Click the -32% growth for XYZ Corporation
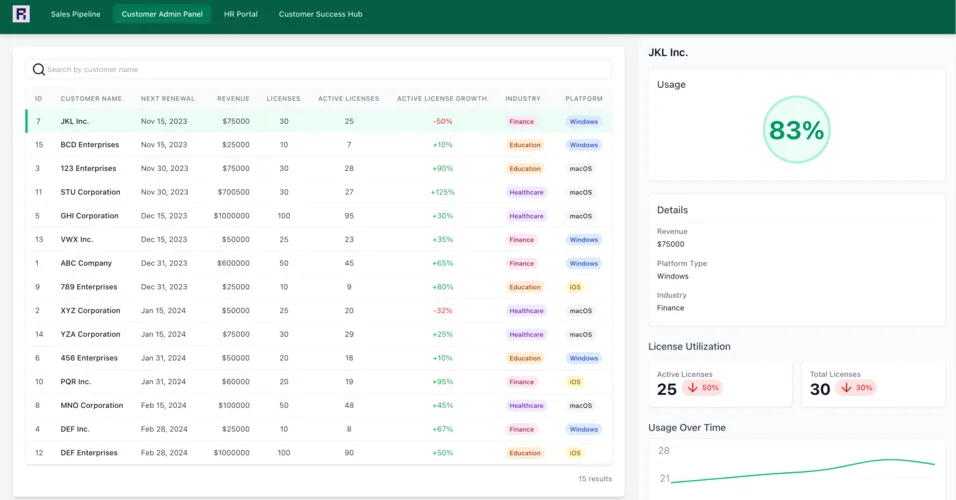The height and width of the screenshot is (500, 956). click(x=443, y=310)
